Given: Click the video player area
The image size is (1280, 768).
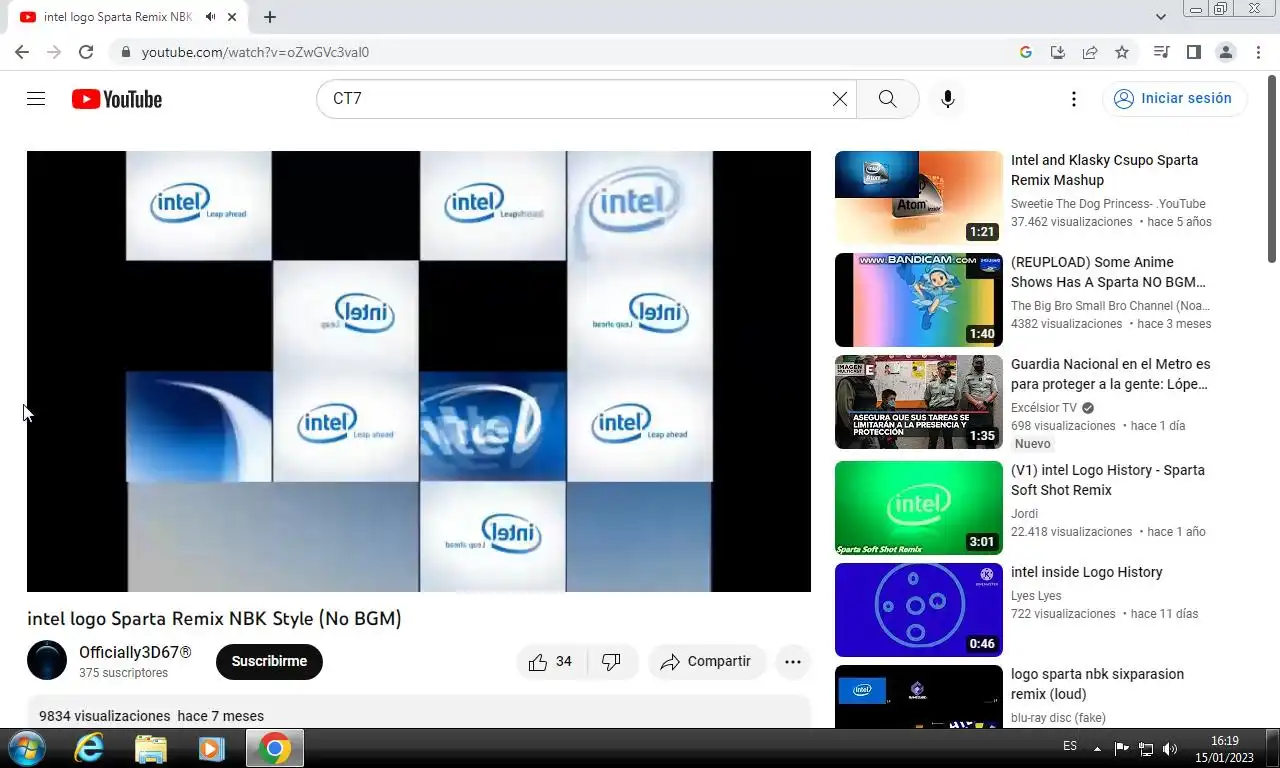Looking at the screenshot, I should tap(419, 371).
